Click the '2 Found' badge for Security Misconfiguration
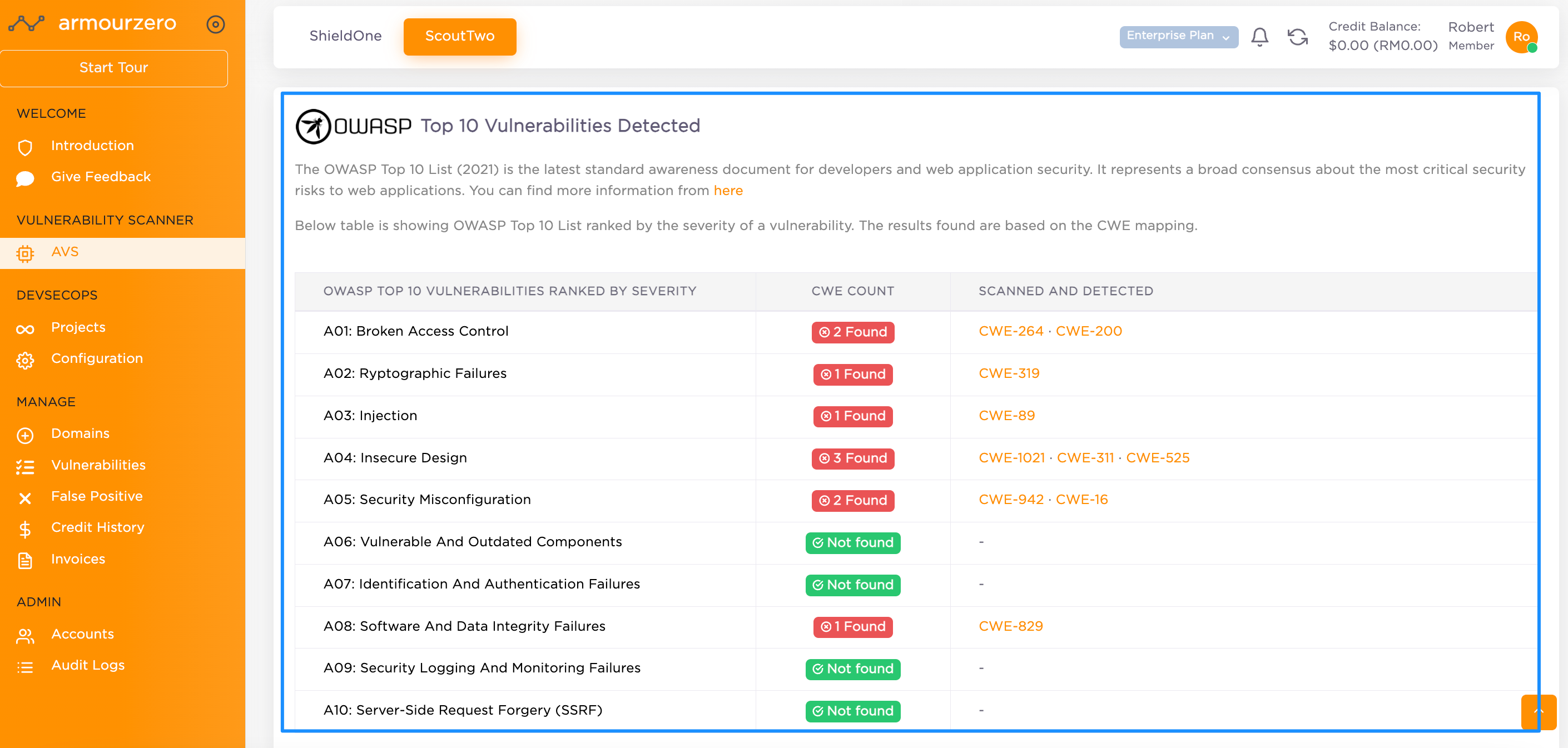Screen dimensions: 1568x748 coord(852,501)
